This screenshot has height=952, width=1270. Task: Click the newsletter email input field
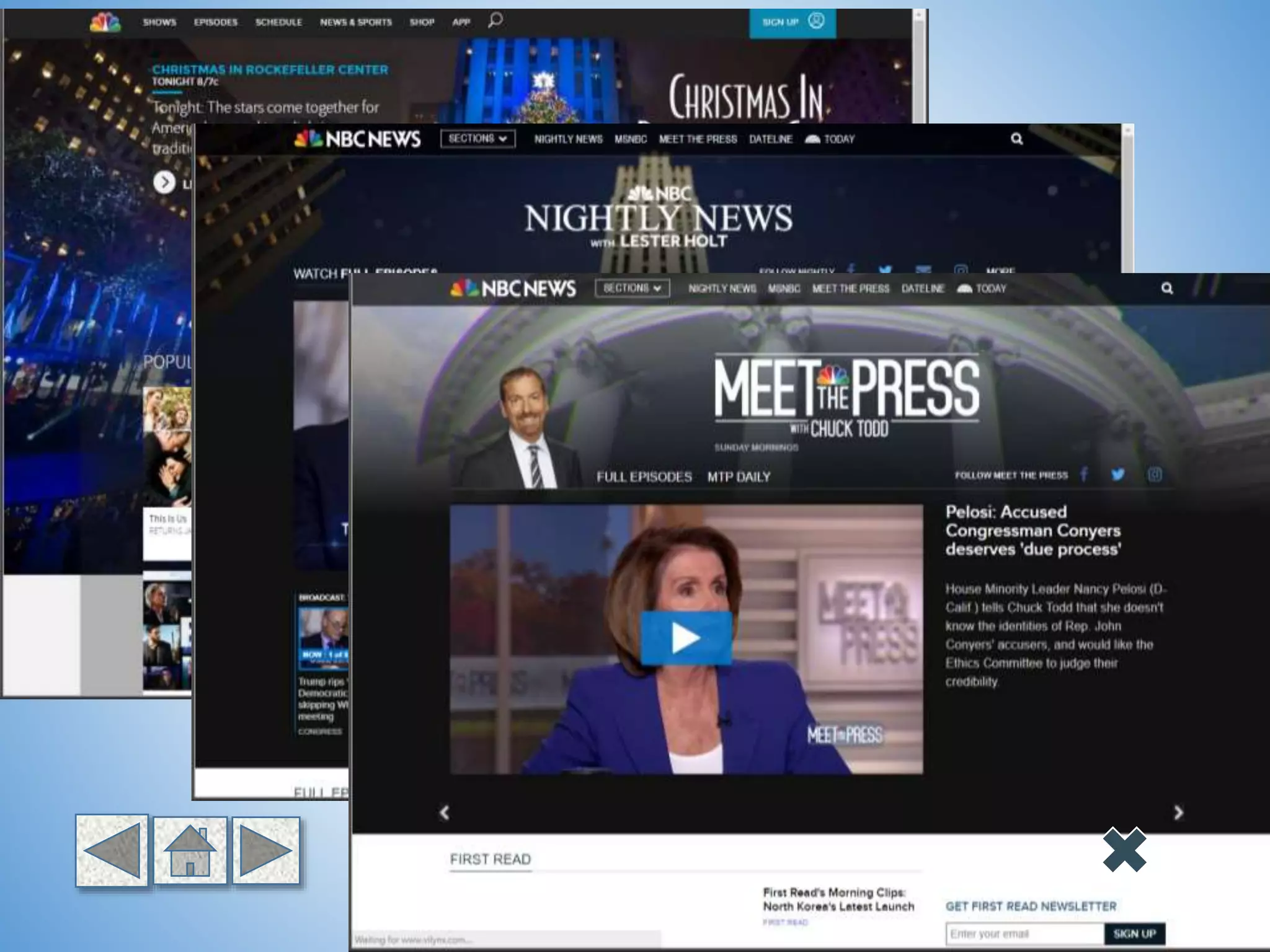pos(1024,933)
